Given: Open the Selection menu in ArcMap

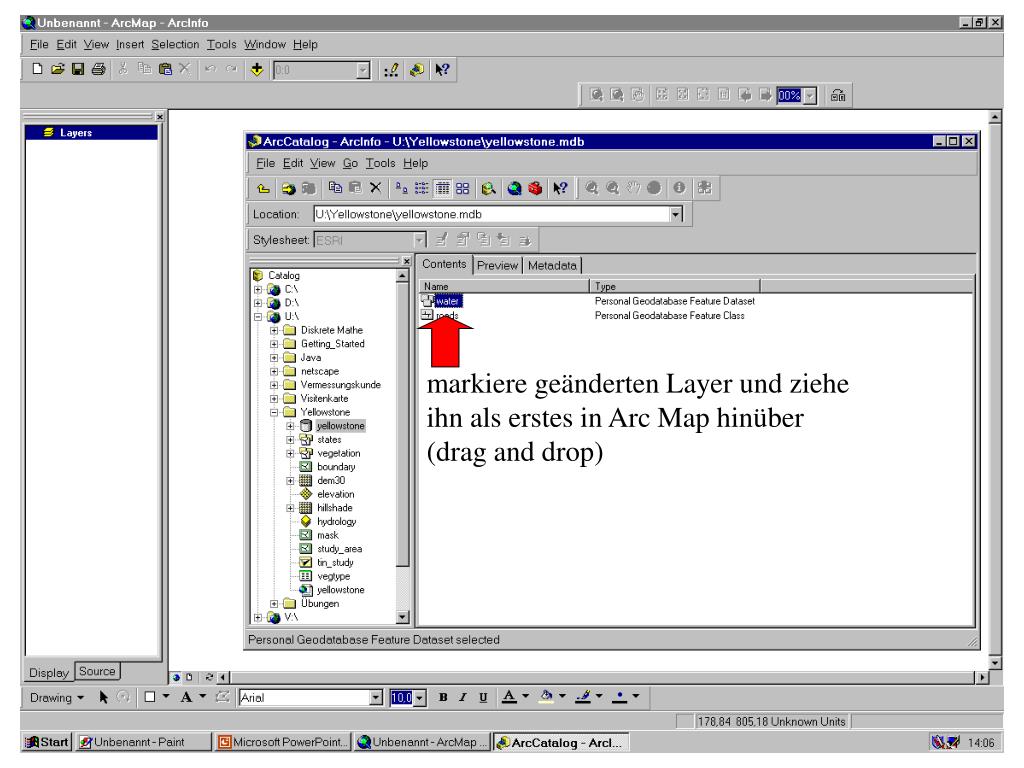Looking at the screenshot, I should 175,44.
